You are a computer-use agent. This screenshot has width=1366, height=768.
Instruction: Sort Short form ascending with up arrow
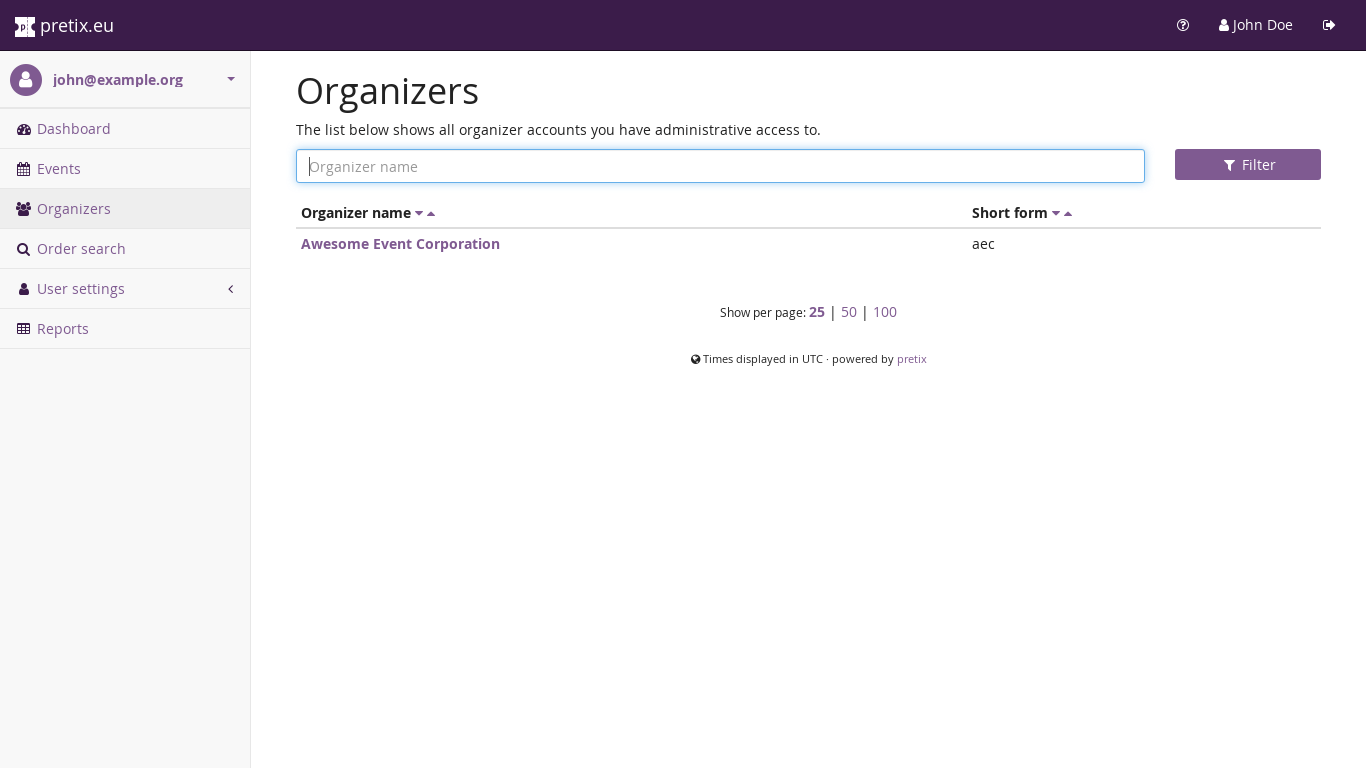coord(1068,214)
